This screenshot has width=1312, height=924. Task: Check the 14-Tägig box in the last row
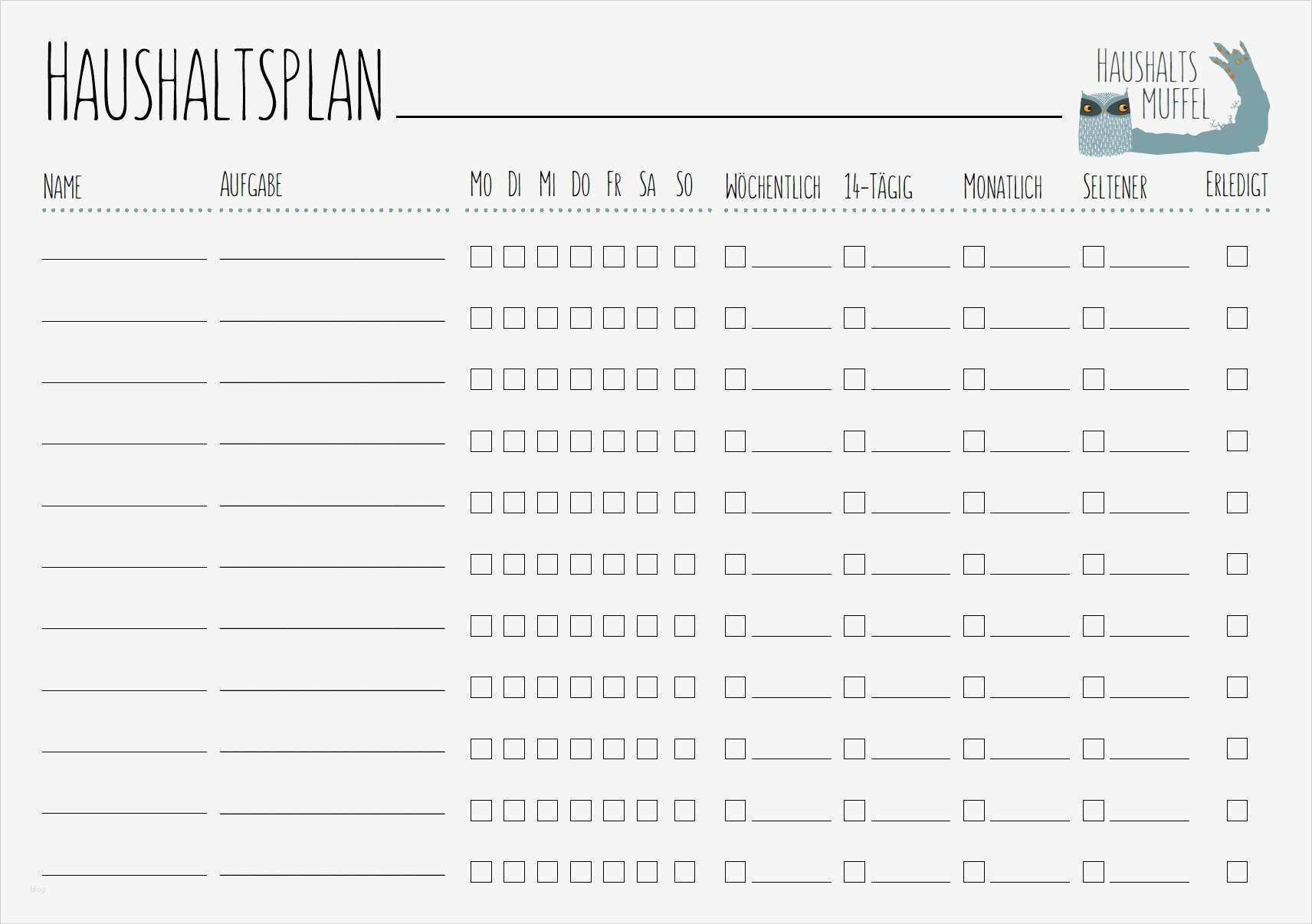pyautogui.click(x=854, y=871)
